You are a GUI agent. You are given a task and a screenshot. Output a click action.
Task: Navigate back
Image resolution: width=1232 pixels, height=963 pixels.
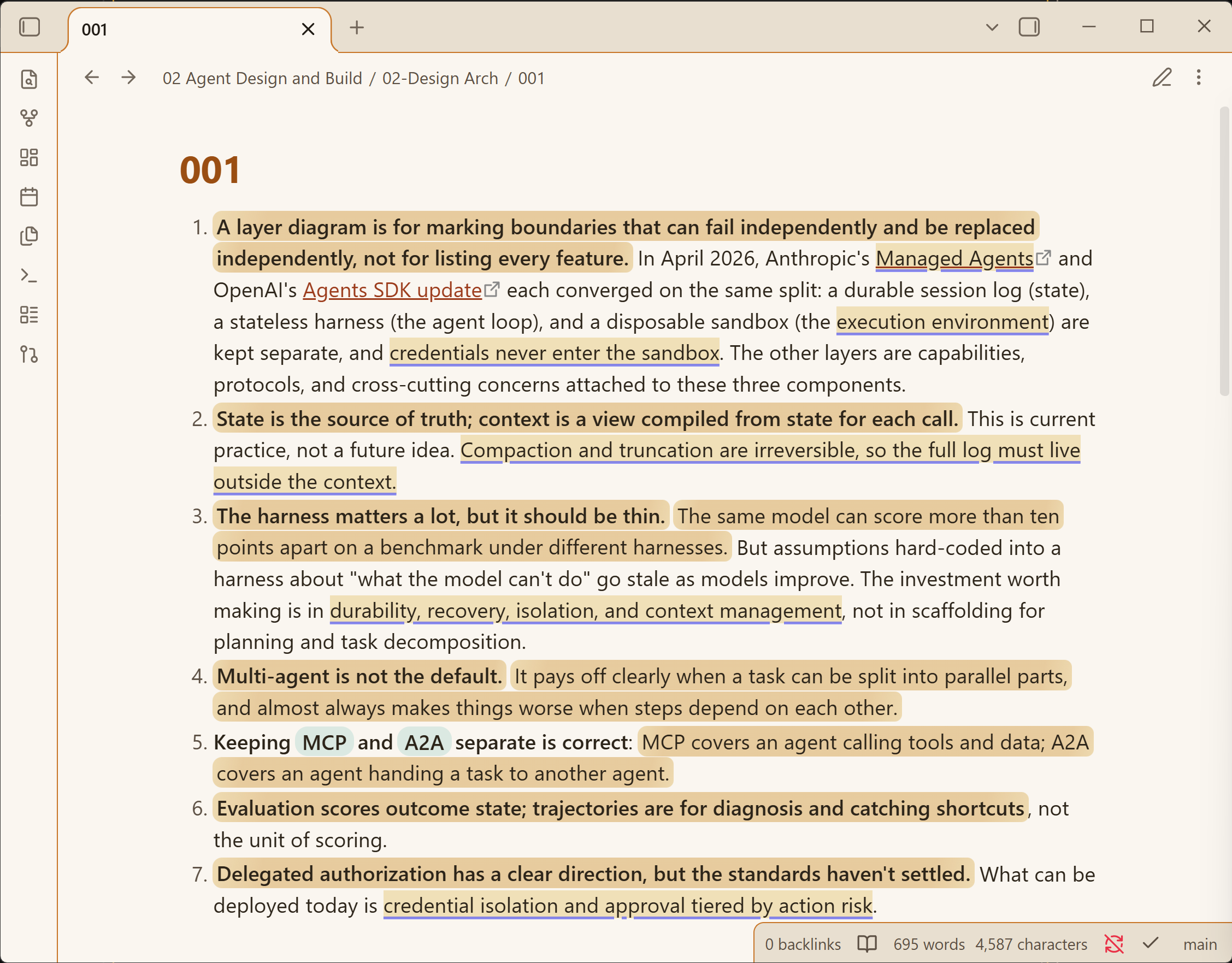pos(91,77)
